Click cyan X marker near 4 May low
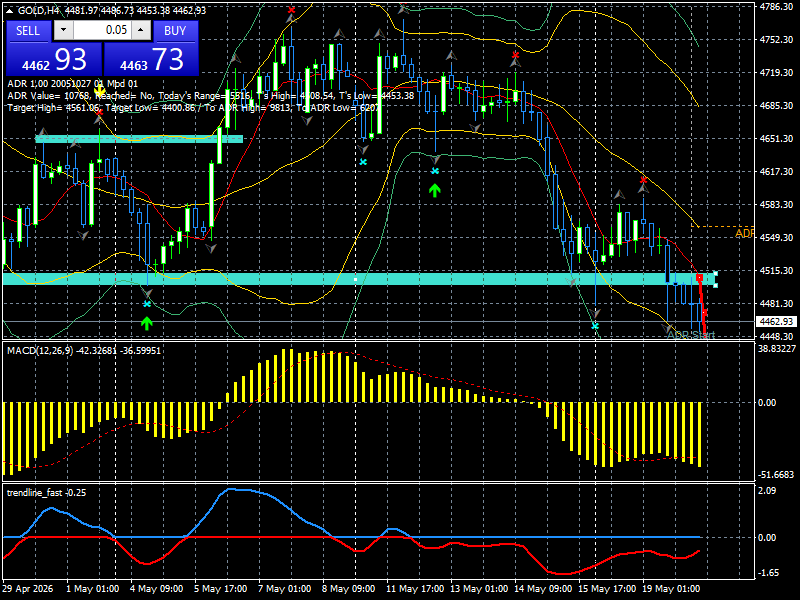 147,304
